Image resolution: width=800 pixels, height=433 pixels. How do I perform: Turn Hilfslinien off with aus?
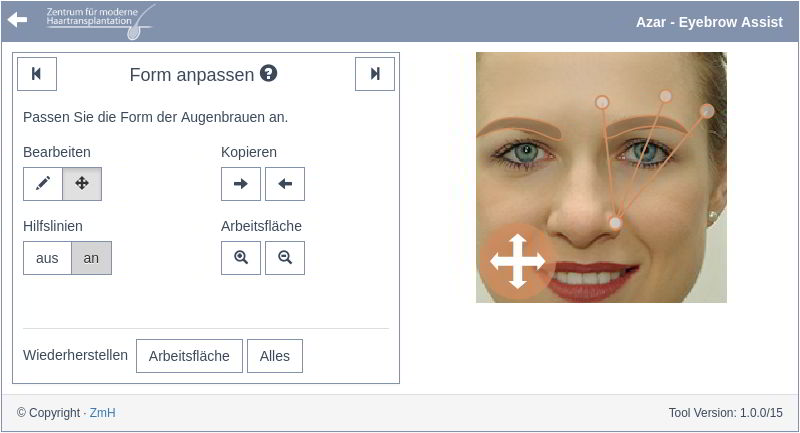click(47, 258)
